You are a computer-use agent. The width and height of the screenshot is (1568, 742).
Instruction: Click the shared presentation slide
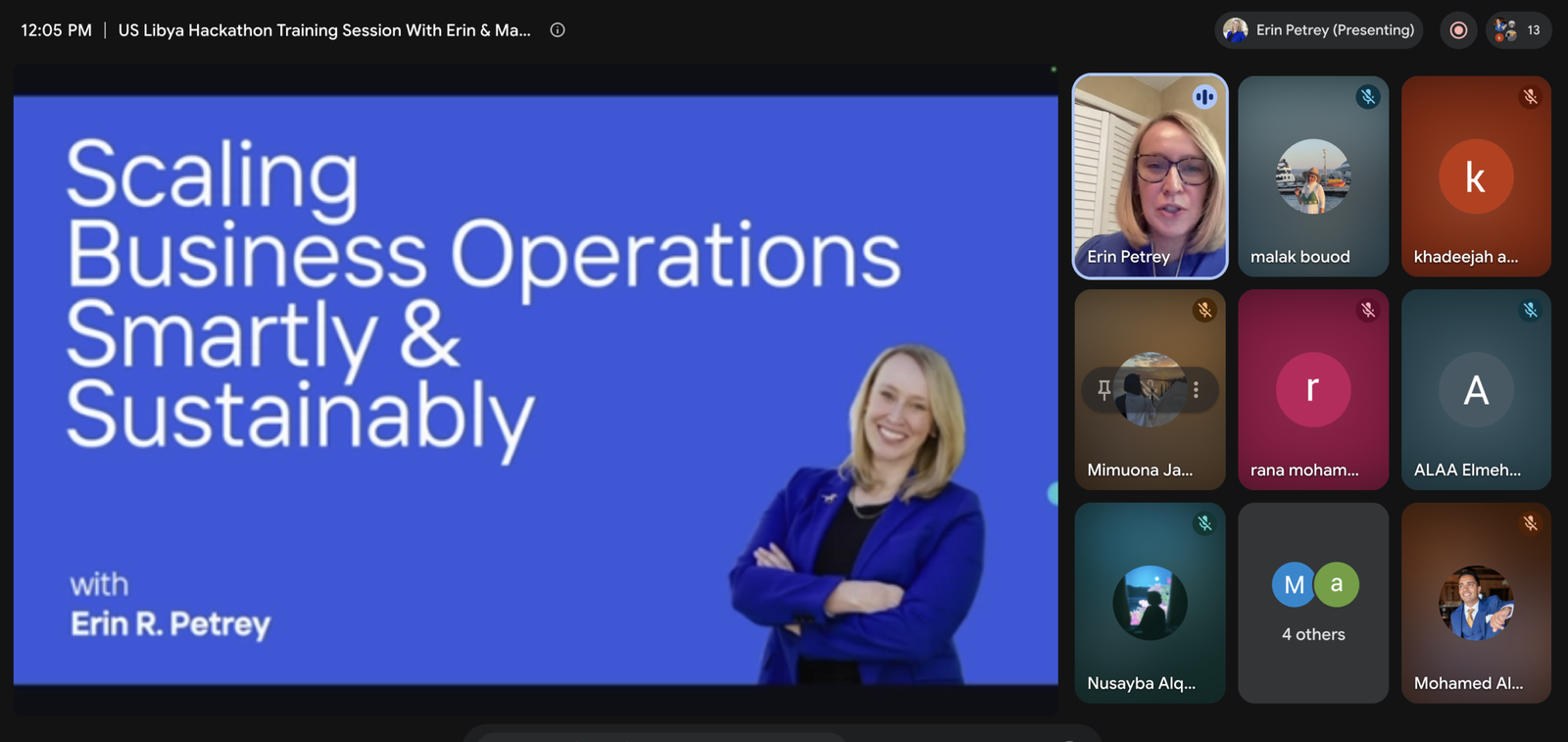tap(536, 390)
